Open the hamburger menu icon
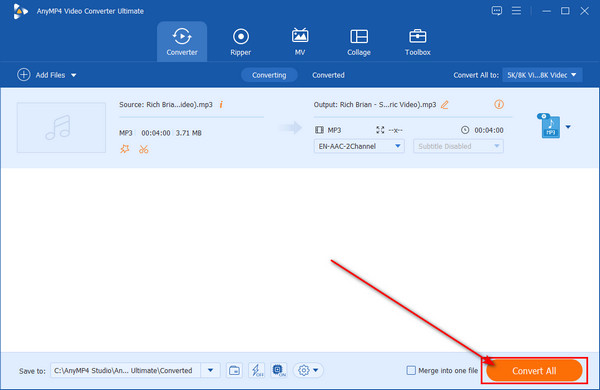 tap(516, 11)
